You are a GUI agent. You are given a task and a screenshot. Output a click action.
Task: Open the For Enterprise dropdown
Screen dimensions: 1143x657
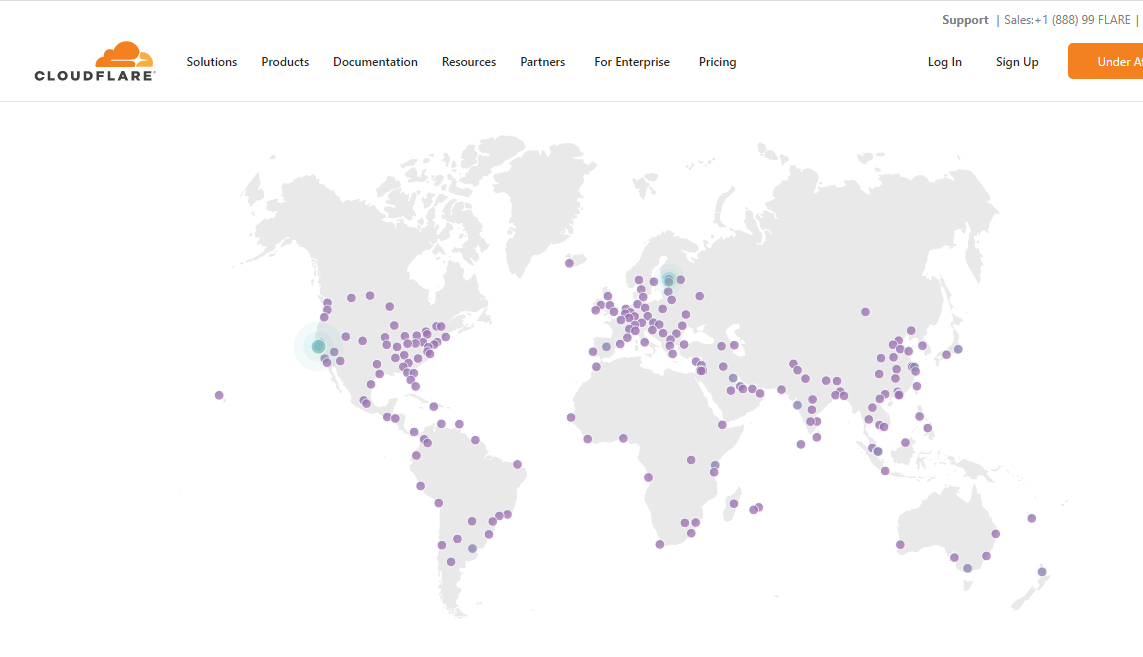click(632, 62)
